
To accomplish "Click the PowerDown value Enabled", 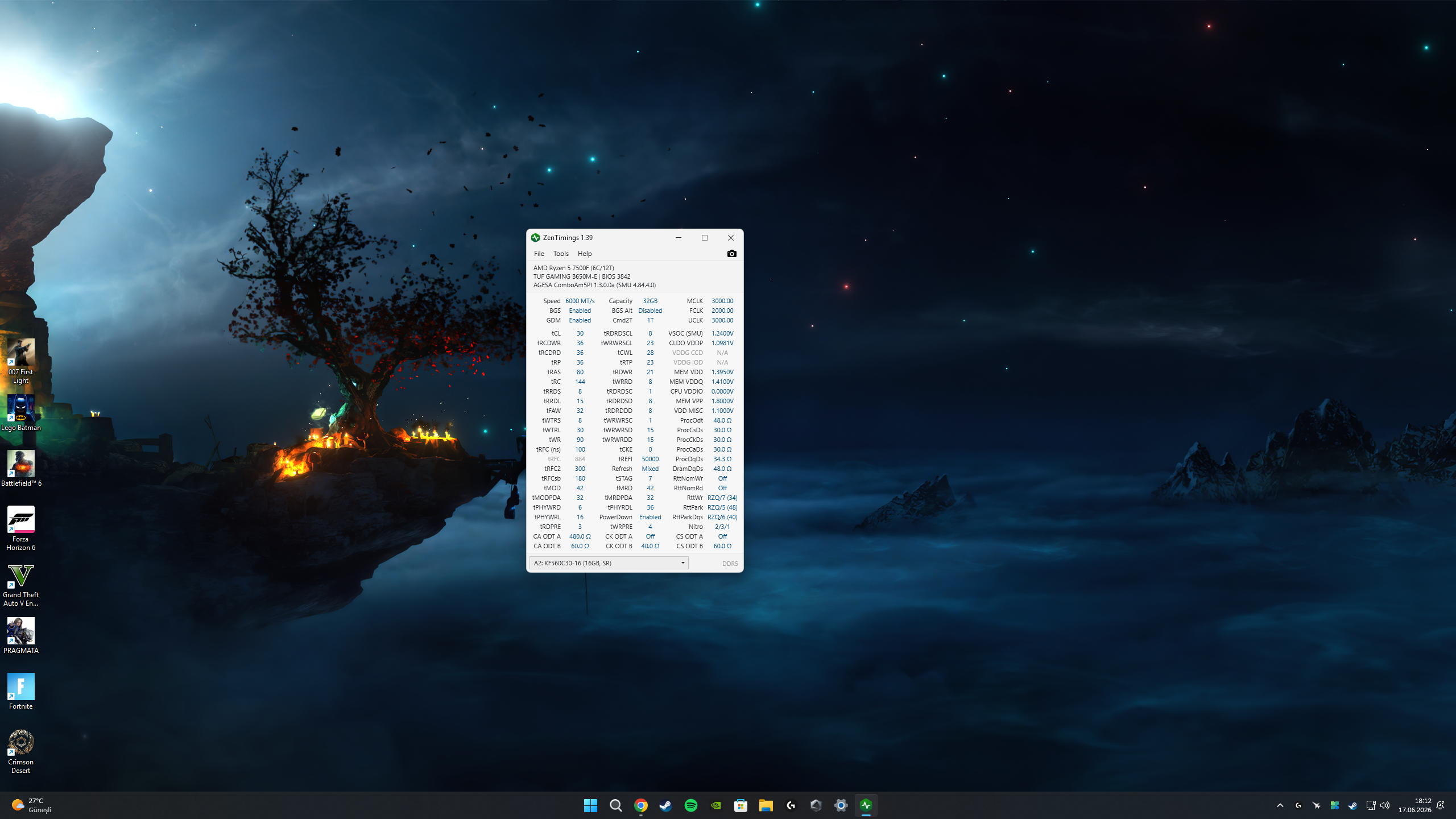I will coord(650,517).
